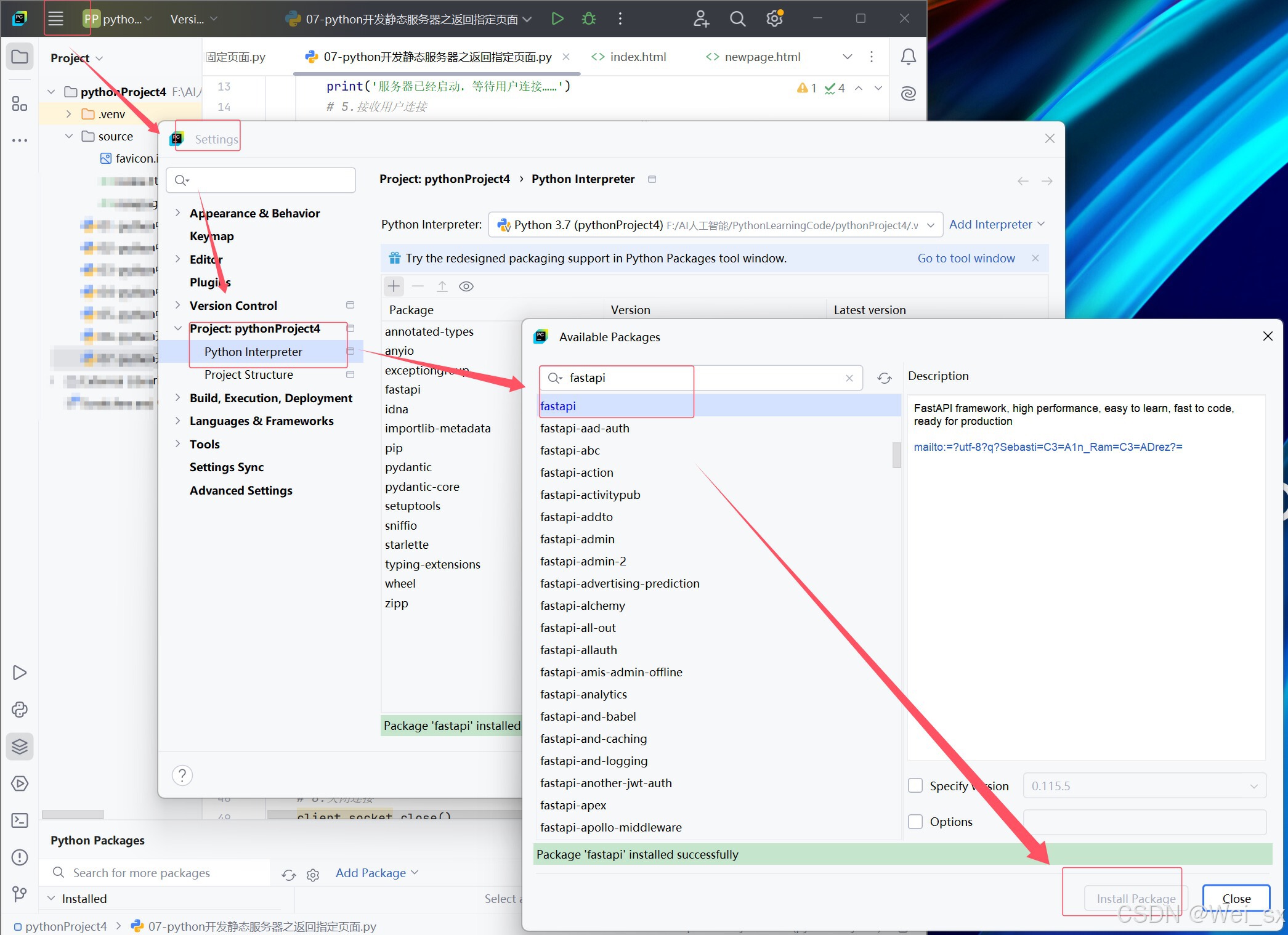Enable the Options checkbox
The width and height of the screenshot is (1288, 935).
915,822
